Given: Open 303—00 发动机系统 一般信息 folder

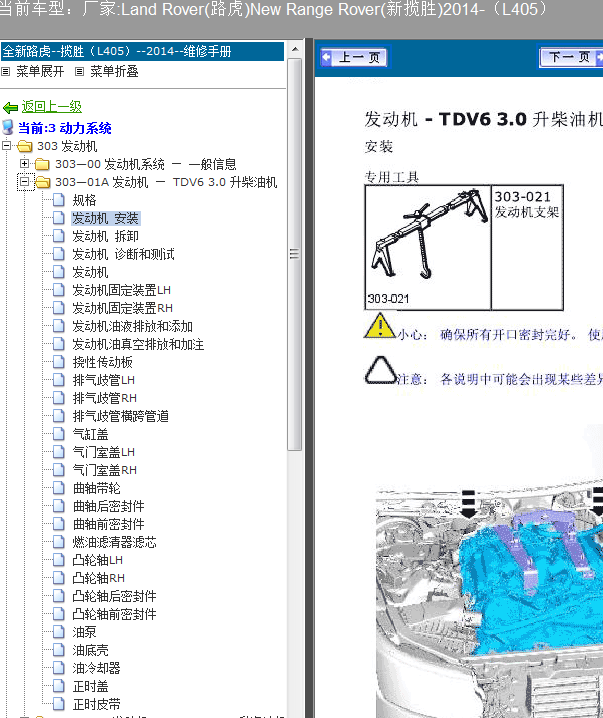Looking at the screenshot, I should point(146,164).
